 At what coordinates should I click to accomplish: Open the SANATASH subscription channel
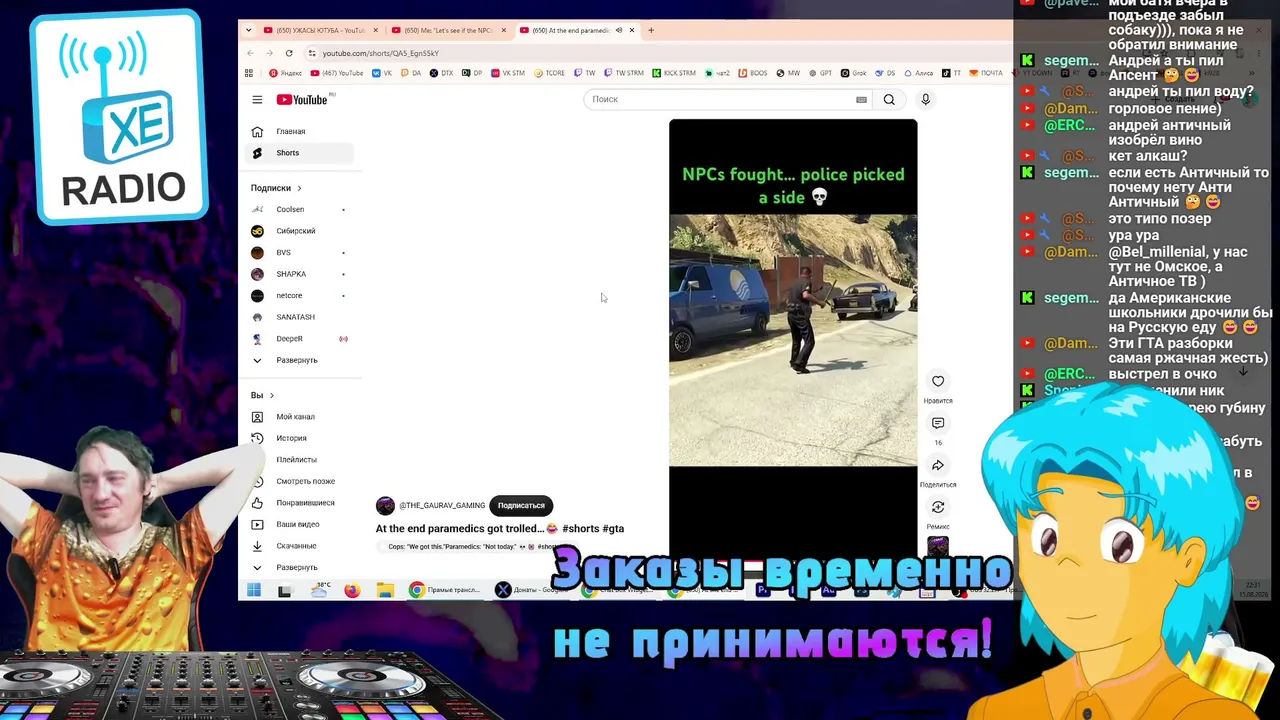(301, 317)
